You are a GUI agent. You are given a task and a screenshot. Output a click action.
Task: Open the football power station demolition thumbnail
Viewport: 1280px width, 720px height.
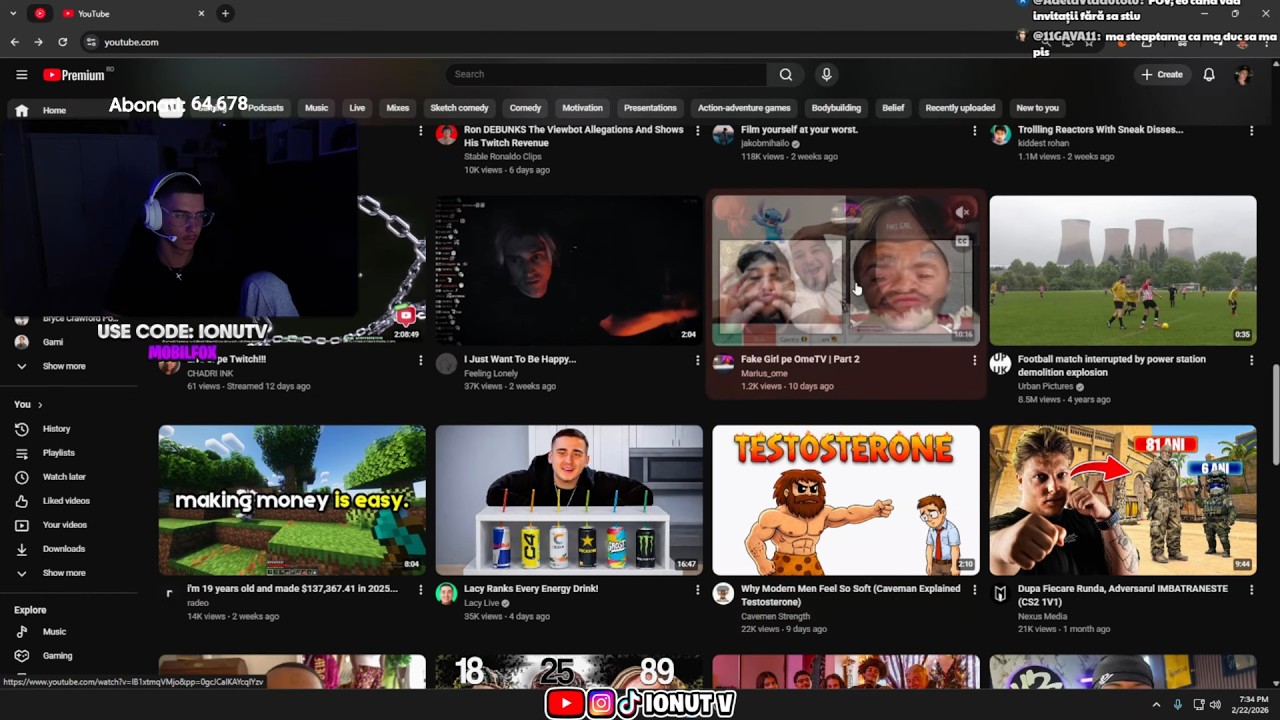tap(1123, 270)
